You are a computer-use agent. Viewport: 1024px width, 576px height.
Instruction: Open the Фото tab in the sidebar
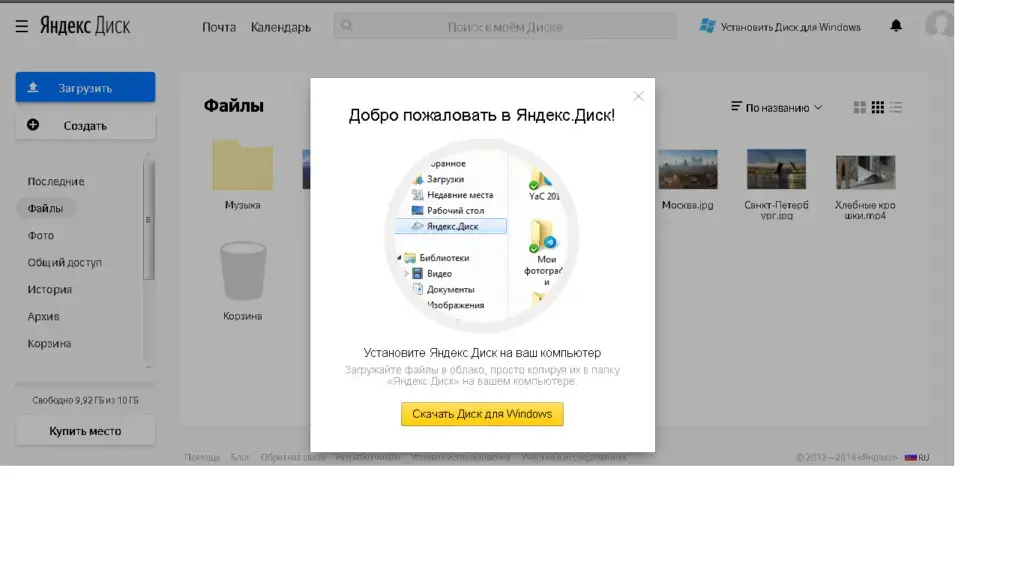pos(40,235)
